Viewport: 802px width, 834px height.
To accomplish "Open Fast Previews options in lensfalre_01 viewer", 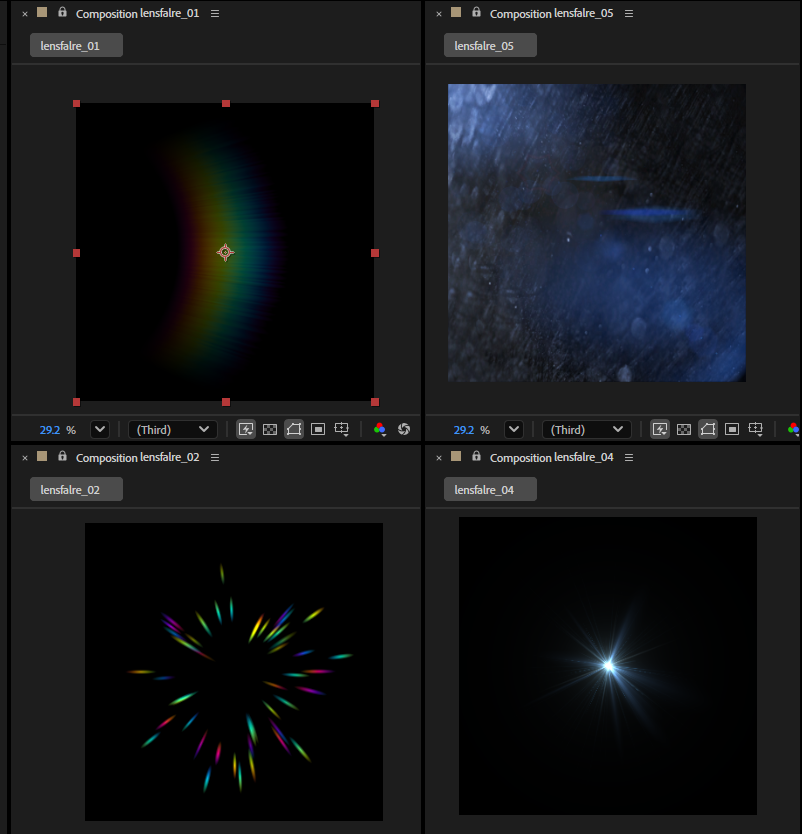I will click(246, 429).
